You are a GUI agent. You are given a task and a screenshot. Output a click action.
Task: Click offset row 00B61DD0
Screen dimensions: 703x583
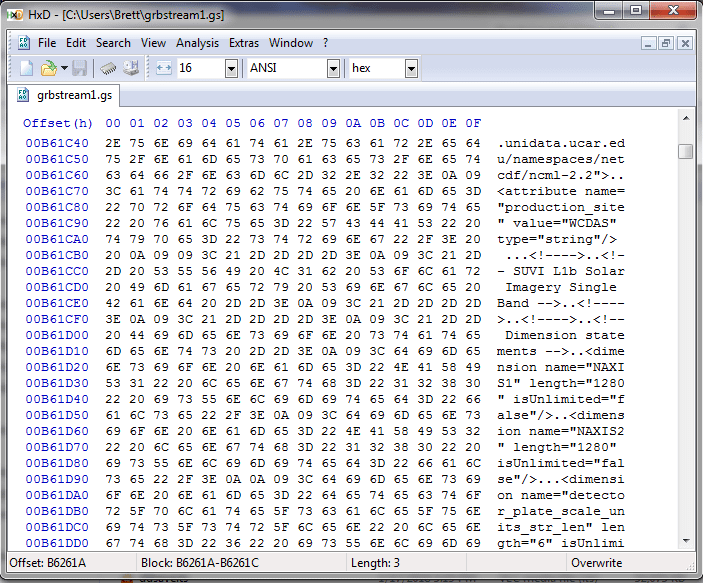57,544
